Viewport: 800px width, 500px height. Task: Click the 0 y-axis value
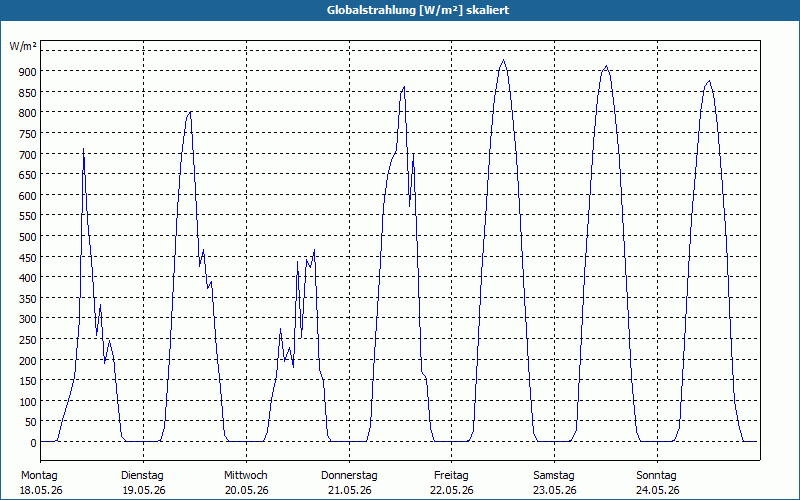point(34,443)
